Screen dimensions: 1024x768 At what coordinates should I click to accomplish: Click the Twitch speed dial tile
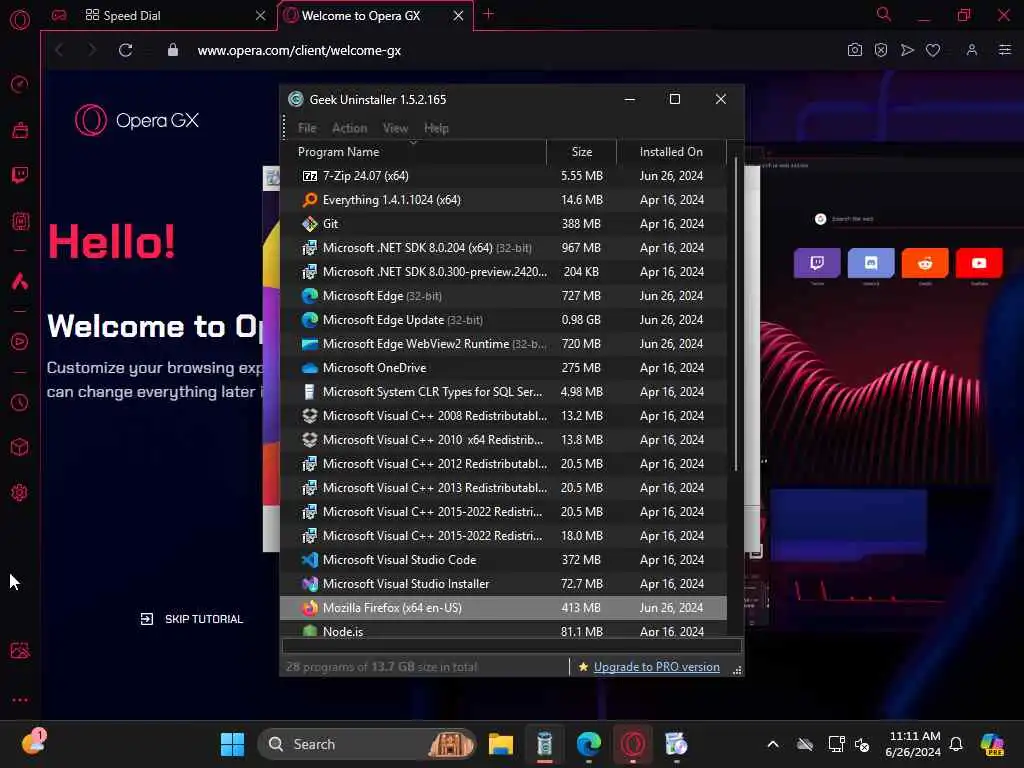click(817, 263)
